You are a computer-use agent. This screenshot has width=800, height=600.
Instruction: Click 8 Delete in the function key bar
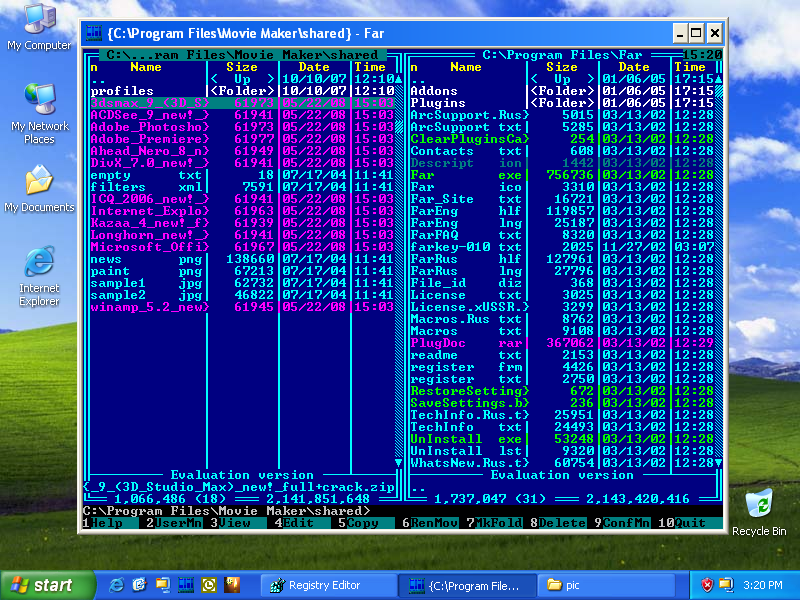(558, 523)
